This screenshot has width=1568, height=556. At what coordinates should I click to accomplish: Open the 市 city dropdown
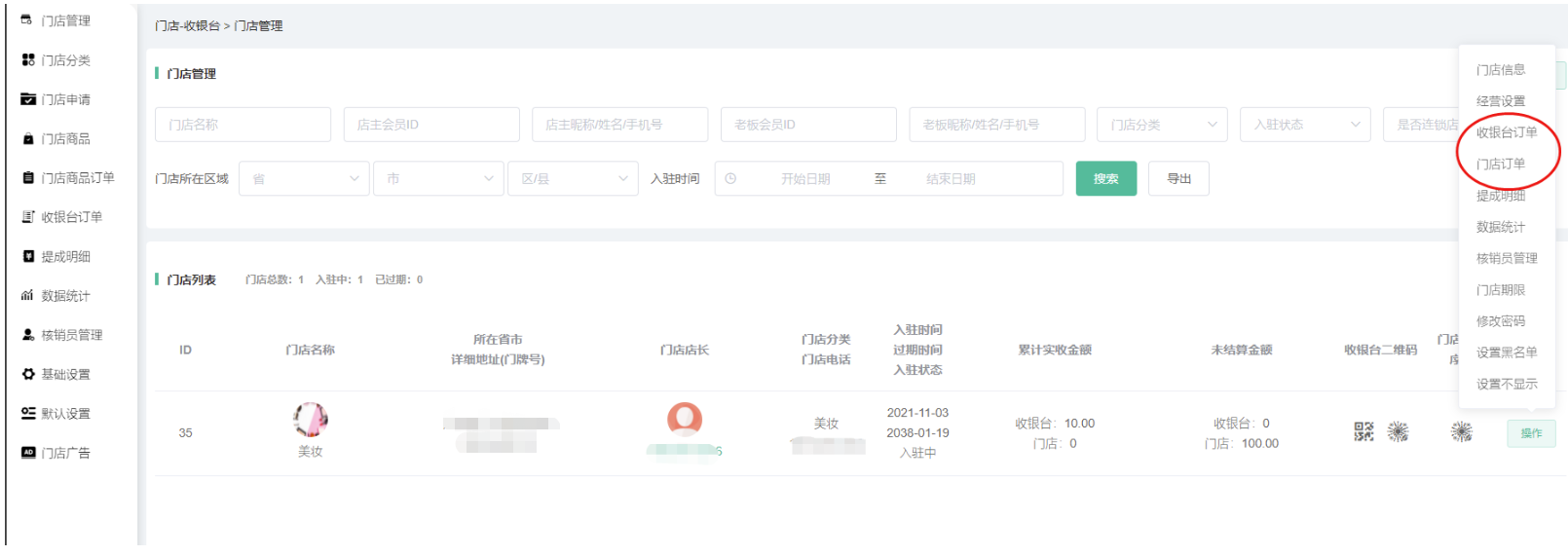[x=438, y=179]
